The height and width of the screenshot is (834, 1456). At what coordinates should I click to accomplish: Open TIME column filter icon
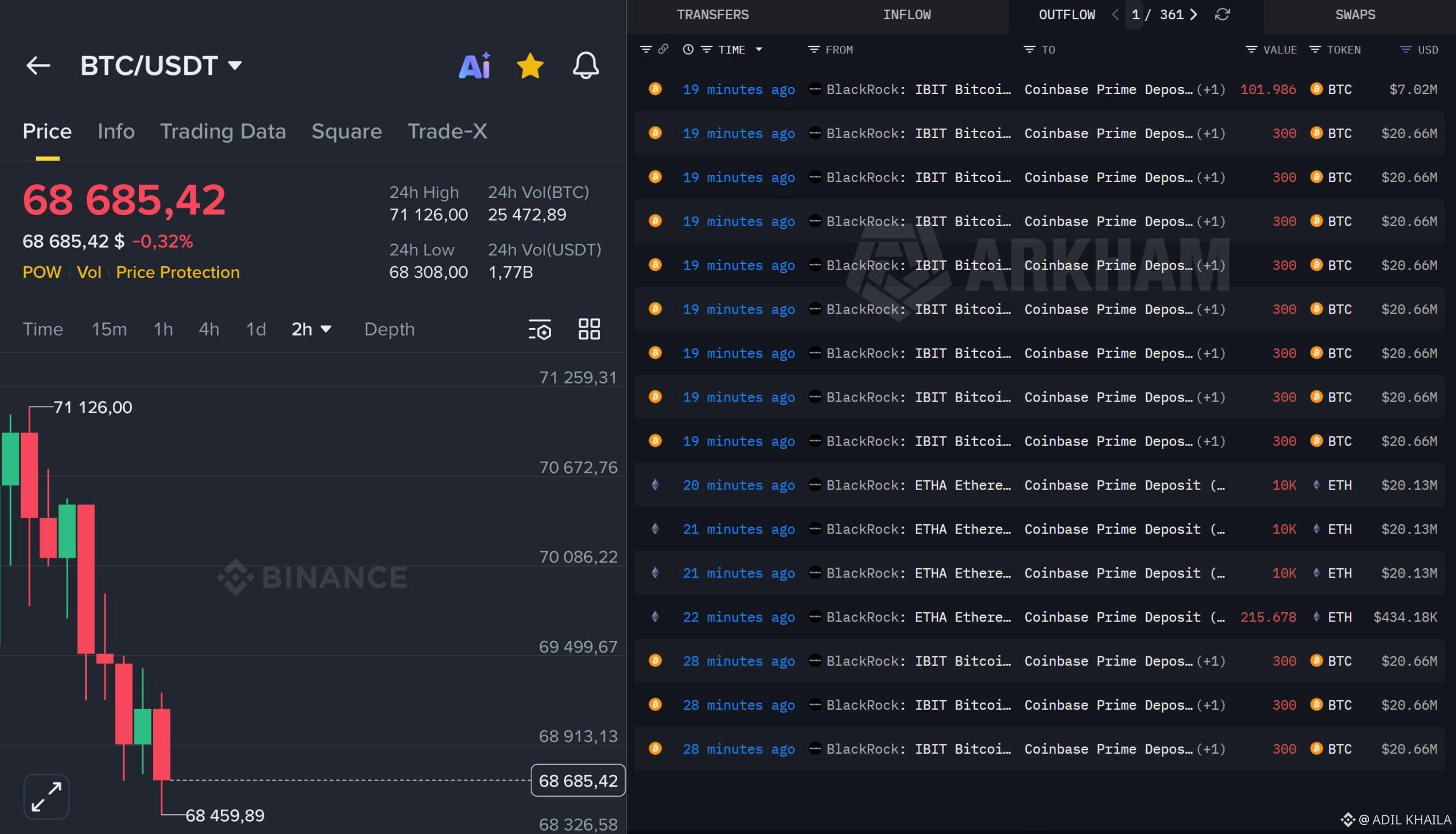coord(706,50)
